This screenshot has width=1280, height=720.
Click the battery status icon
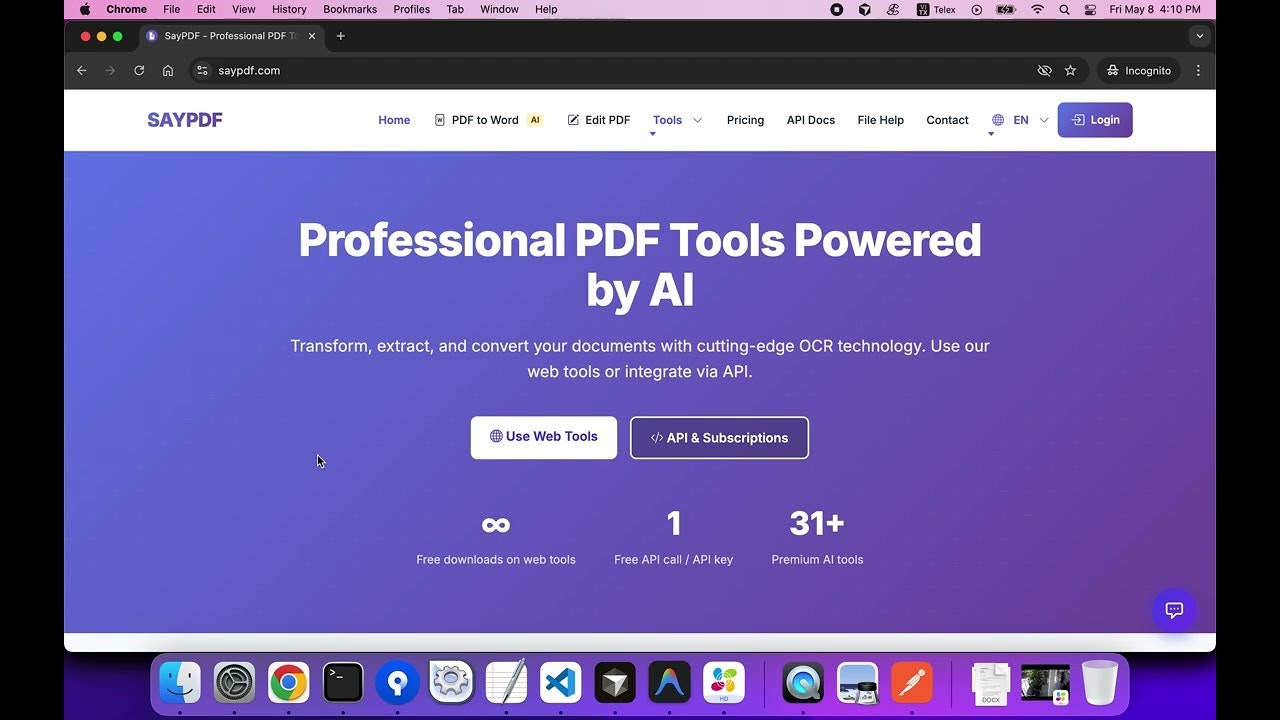1006,9
